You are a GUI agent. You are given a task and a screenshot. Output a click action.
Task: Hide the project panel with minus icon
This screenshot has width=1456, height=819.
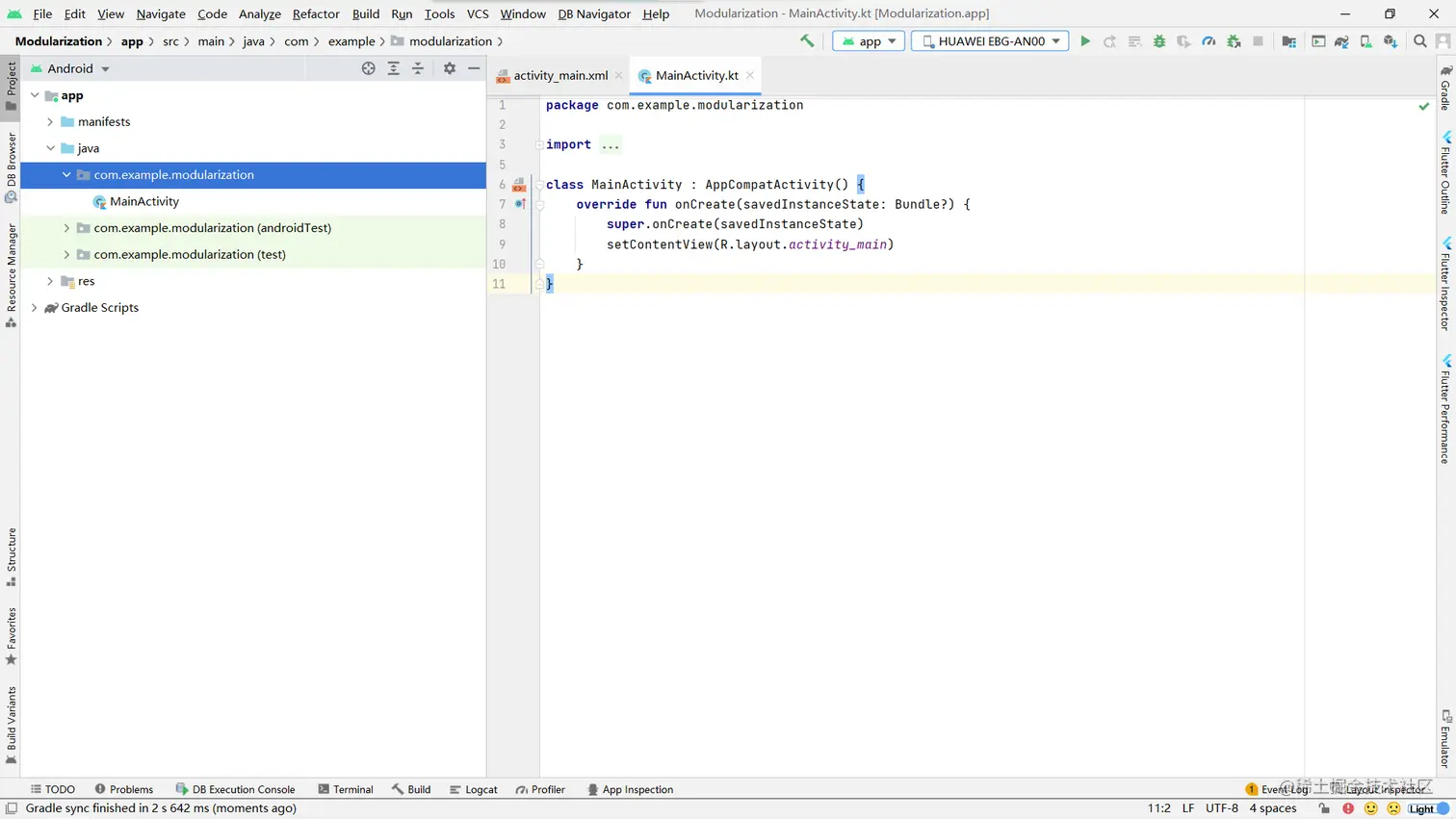pyautogui.click(x=474, y=68)
